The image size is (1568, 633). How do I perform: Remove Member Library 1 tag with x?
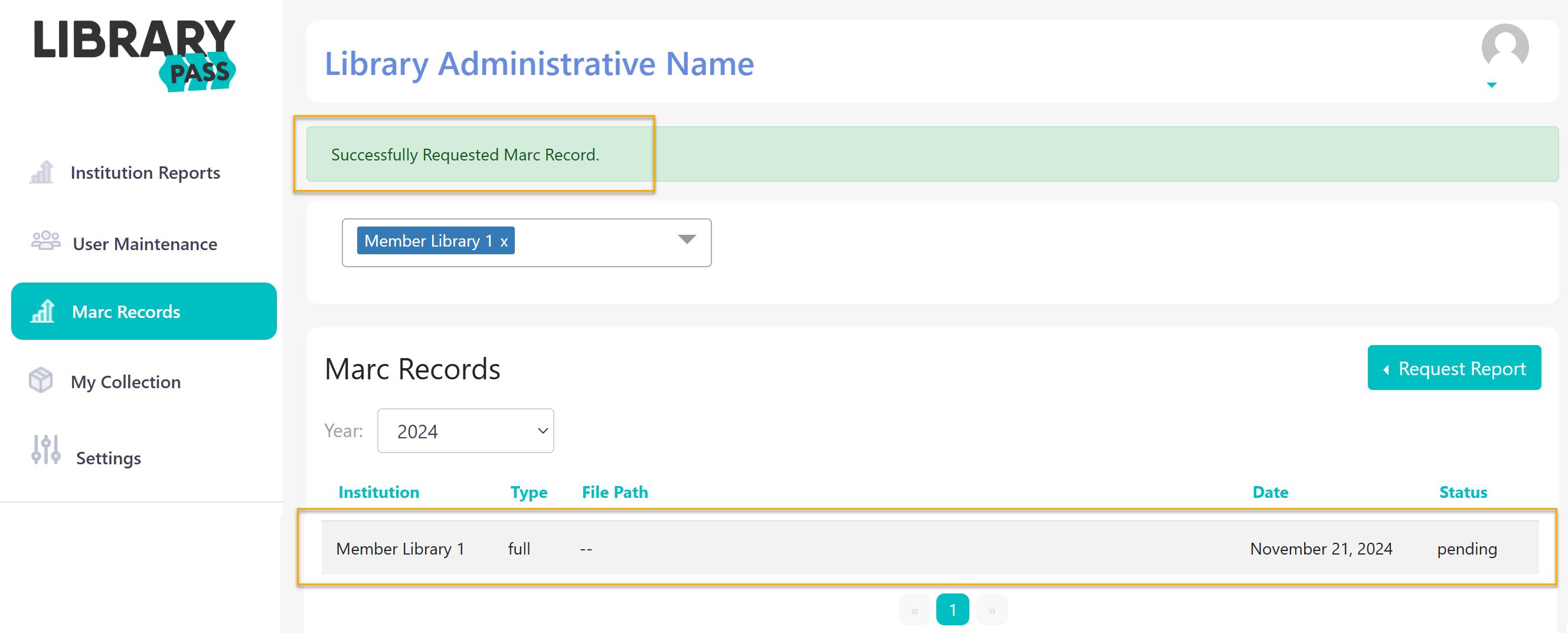pyautogui.click(x=504, y=241)
